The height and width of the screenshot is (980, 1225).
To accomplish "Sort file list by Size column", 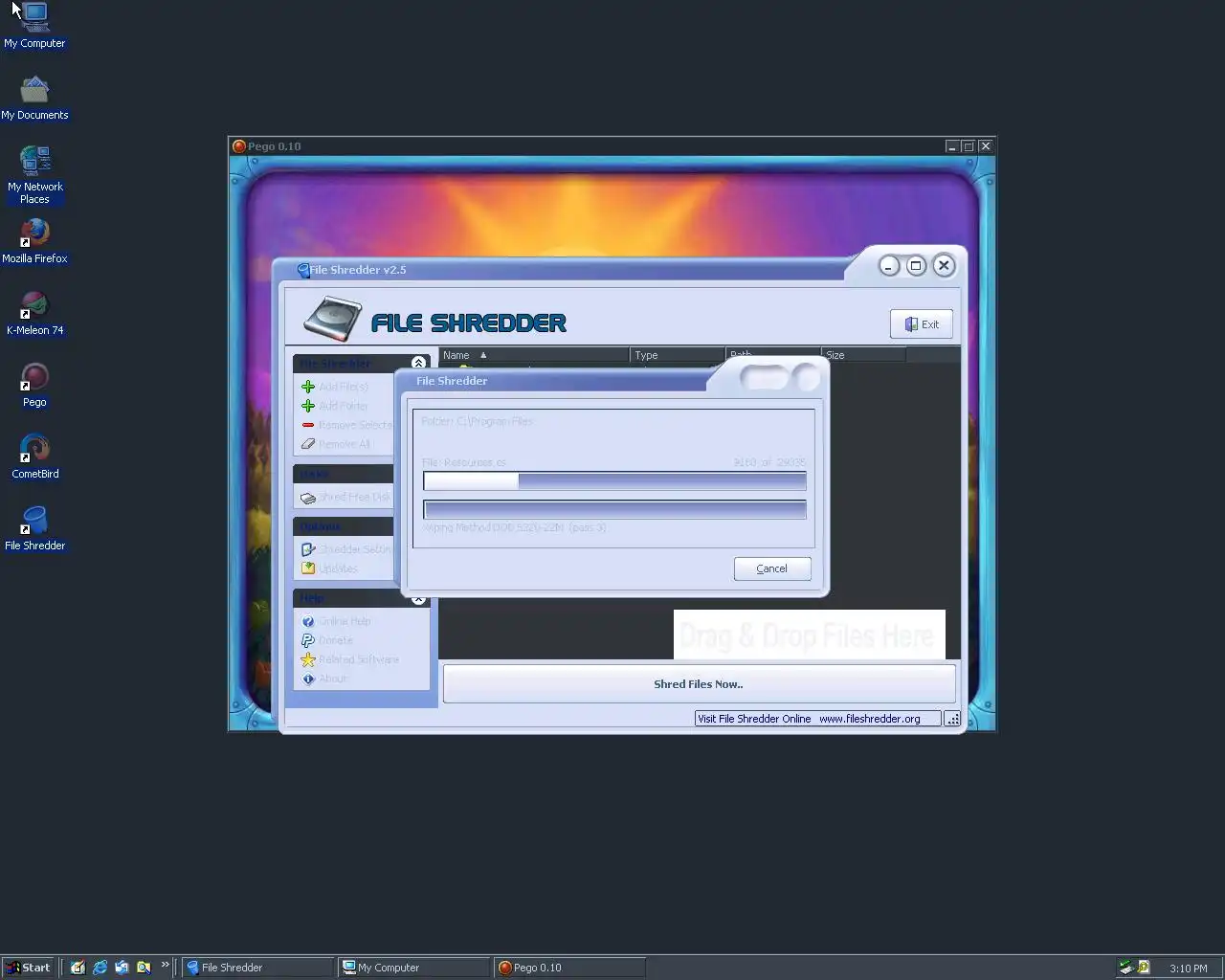I will click(x=863, y=355).
